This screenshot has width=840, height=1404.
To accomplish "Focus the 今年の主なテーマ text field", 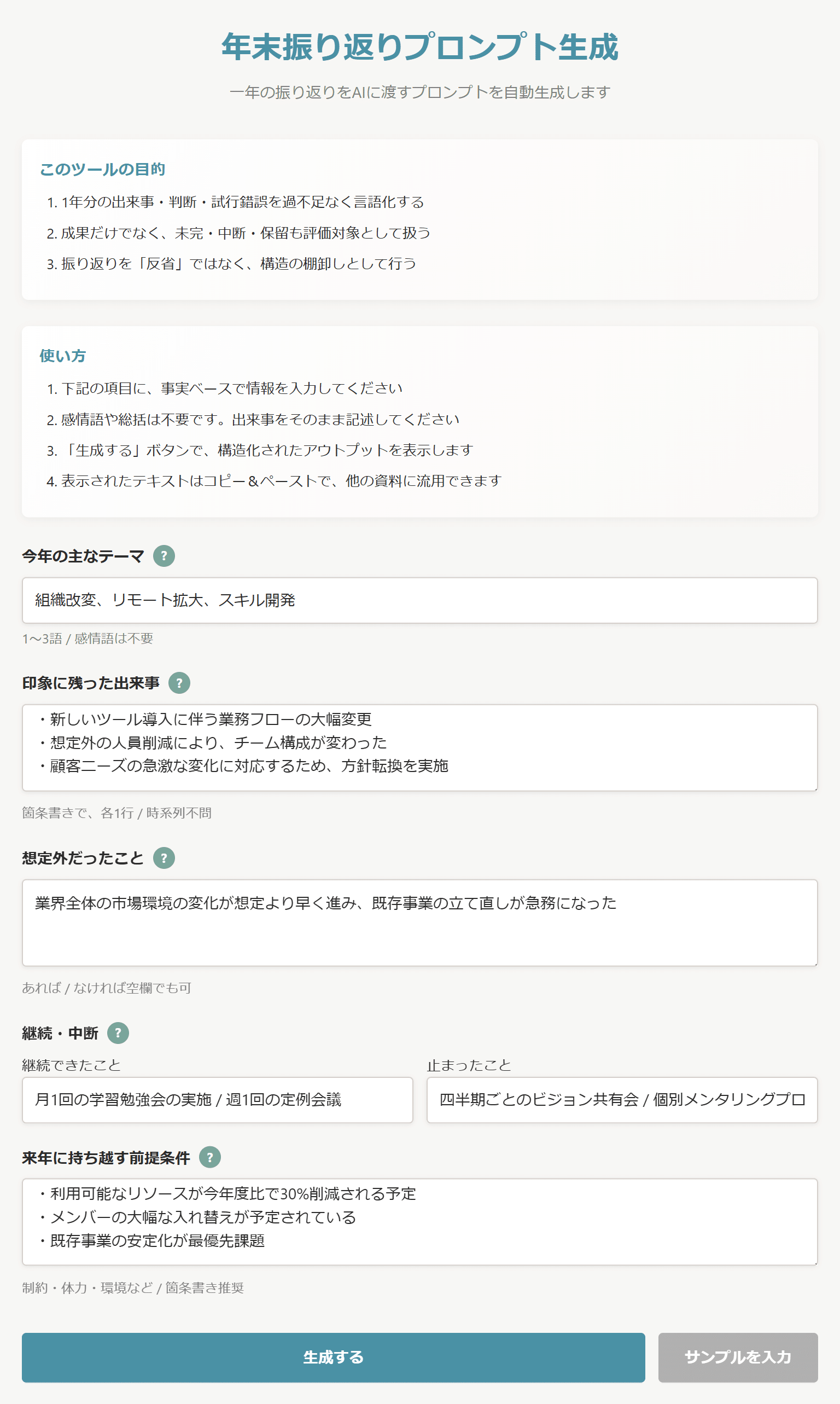I will point(419,600).
